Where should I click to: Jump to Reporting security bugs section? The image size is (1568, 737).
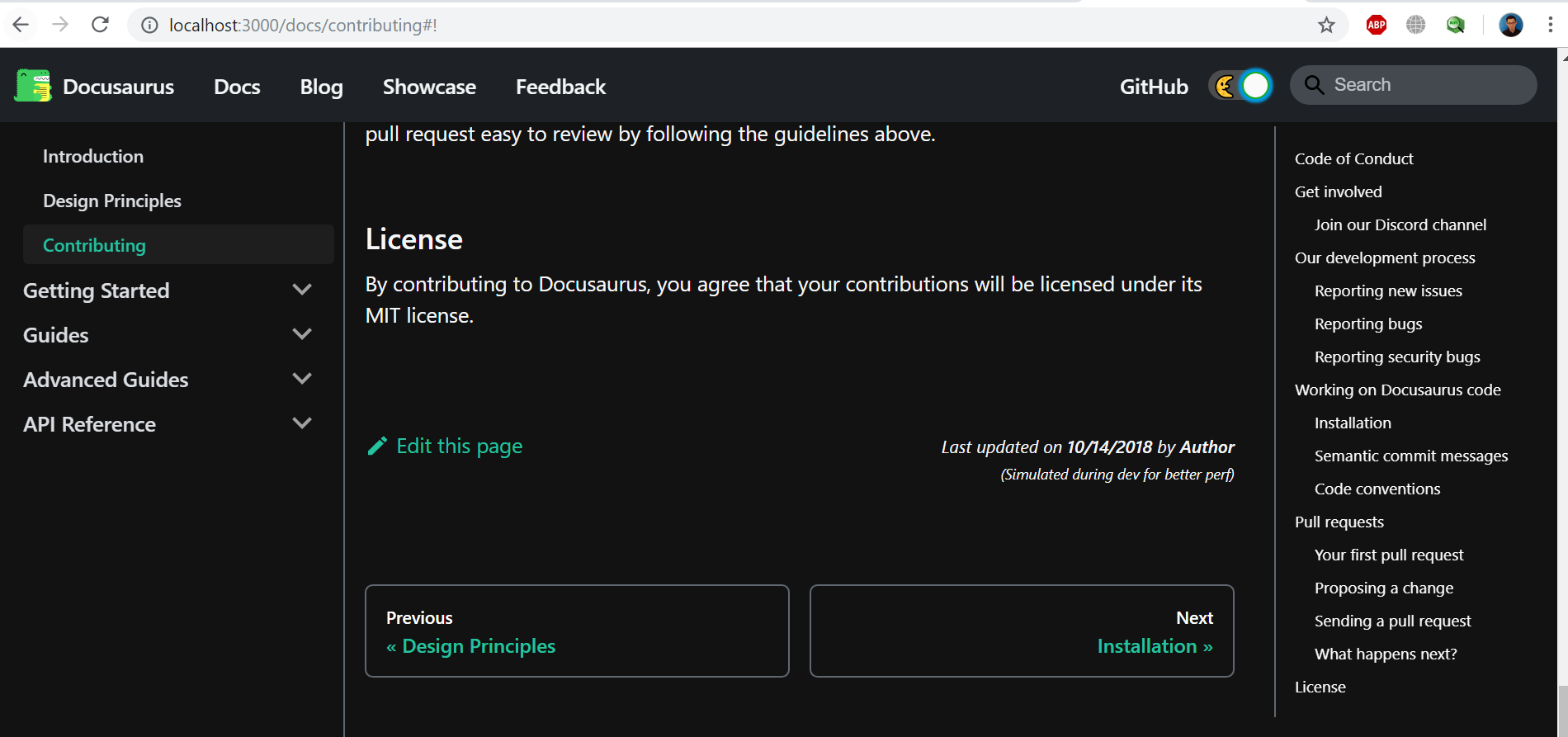pyautogui.click(x=1397, y=357)
